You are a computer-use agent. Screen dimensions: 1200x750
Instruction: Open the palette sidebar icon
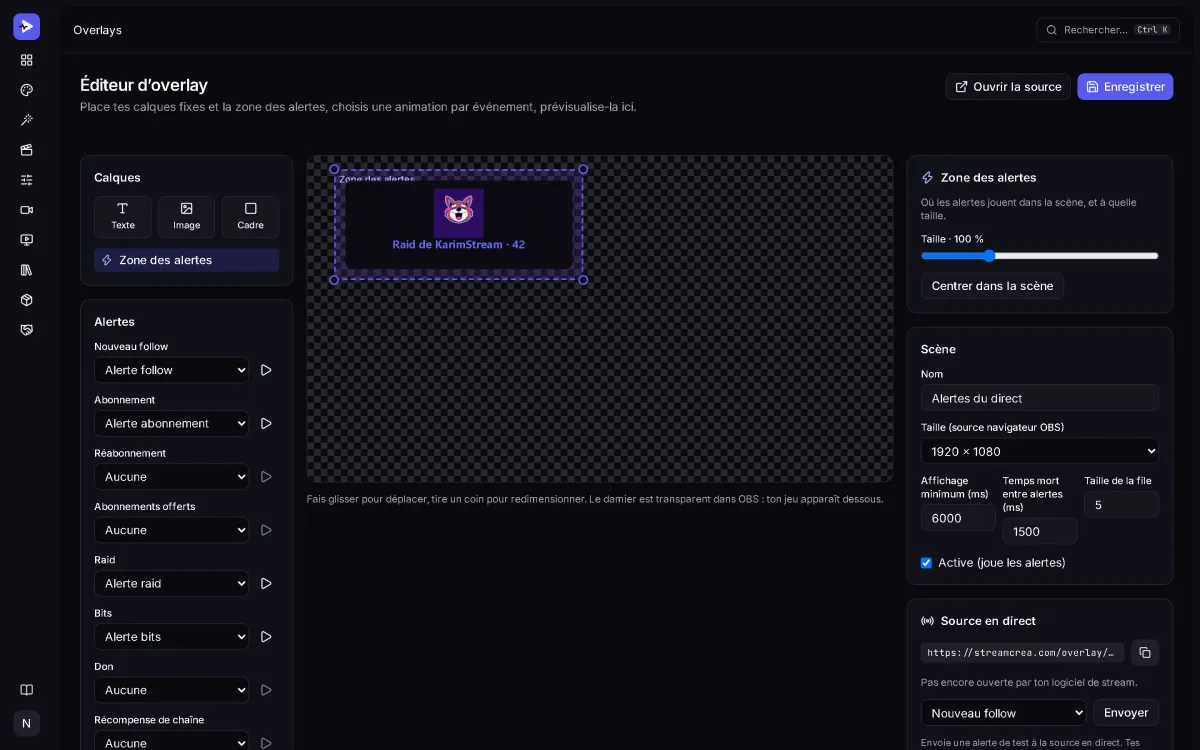26,90
